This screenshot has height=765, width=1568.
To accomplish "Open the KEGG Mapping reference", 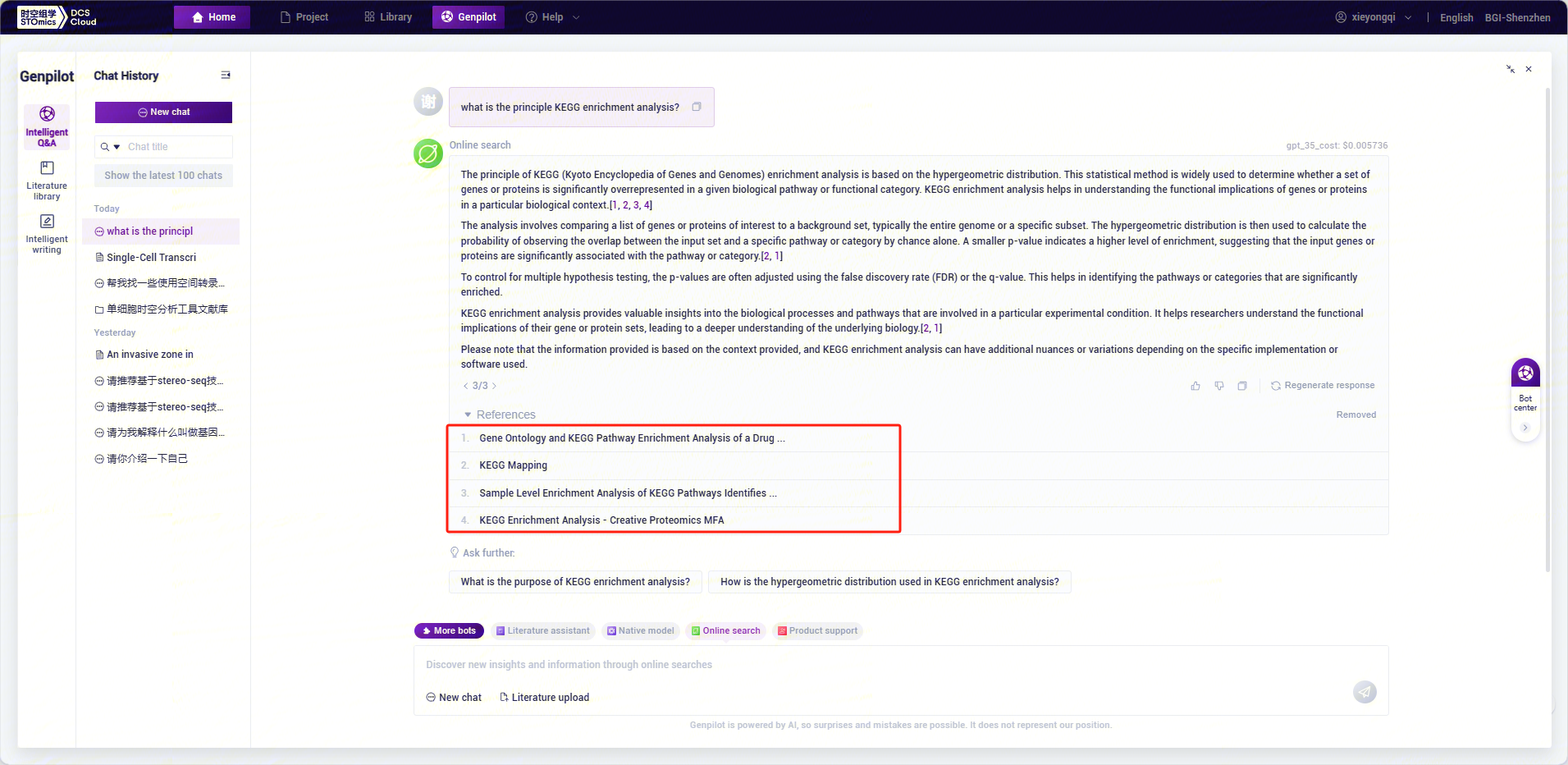I will [513, 465].
